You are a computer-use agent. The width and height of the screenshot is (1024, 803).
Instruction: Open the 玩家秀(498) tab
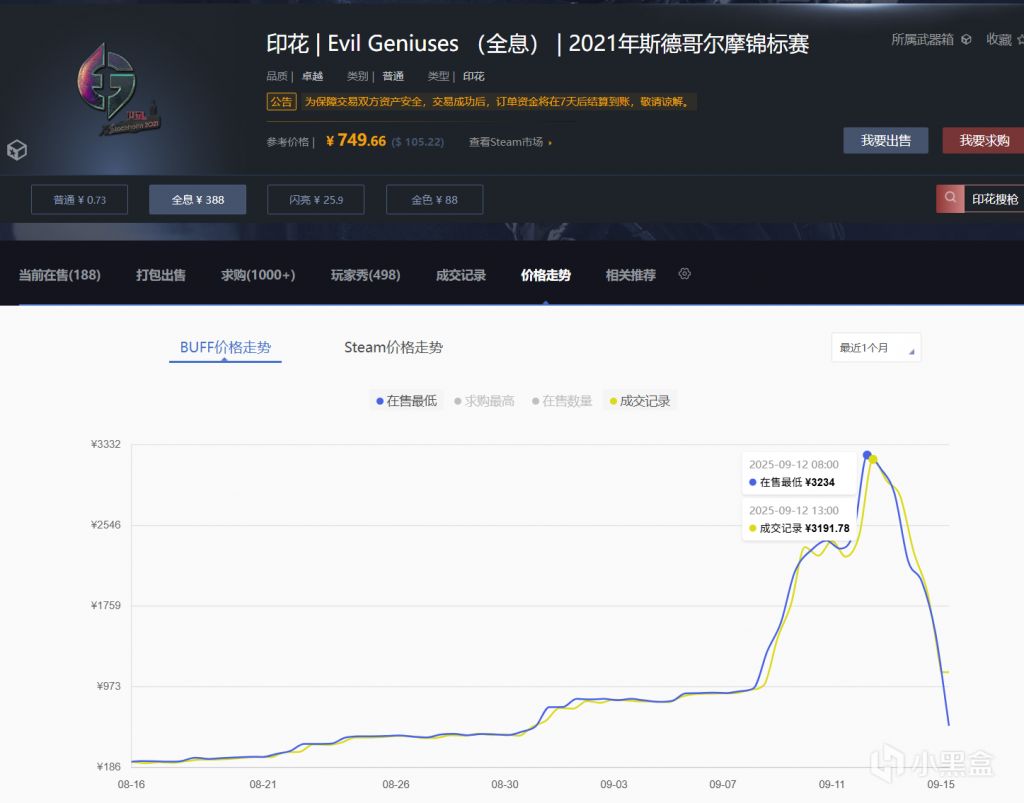click(366, 273)
